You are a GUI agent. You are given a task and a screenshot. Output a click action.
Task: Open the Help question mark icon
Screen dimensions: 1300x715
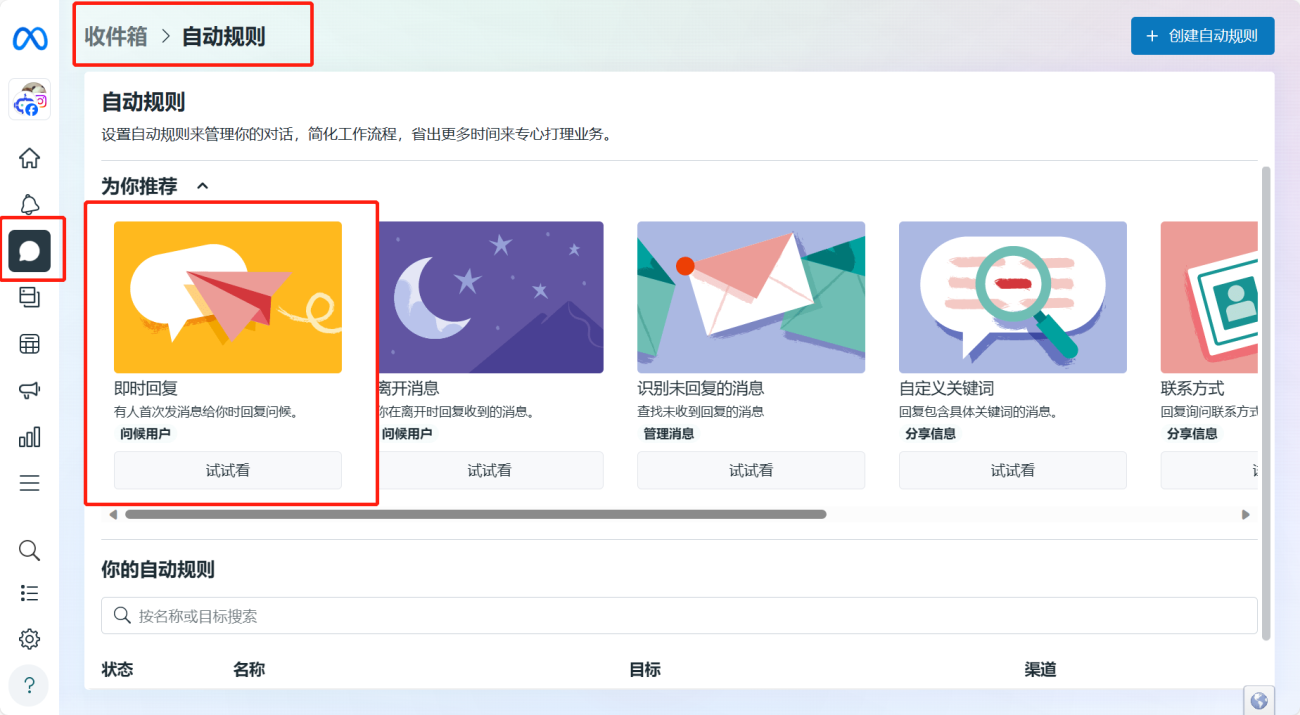30,686
